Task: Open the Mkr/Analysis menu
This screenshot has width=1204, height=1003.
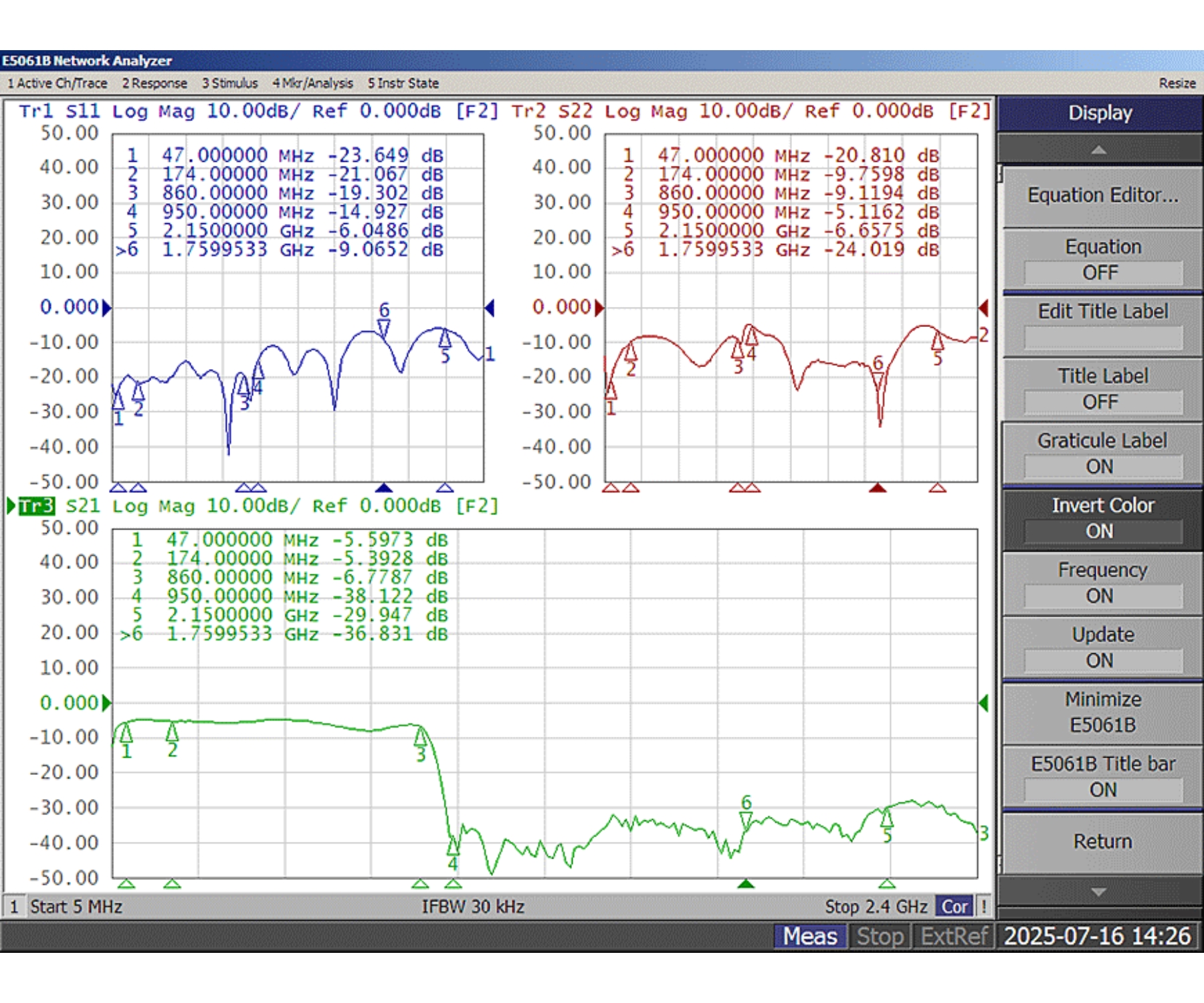Action: [312, 84]
